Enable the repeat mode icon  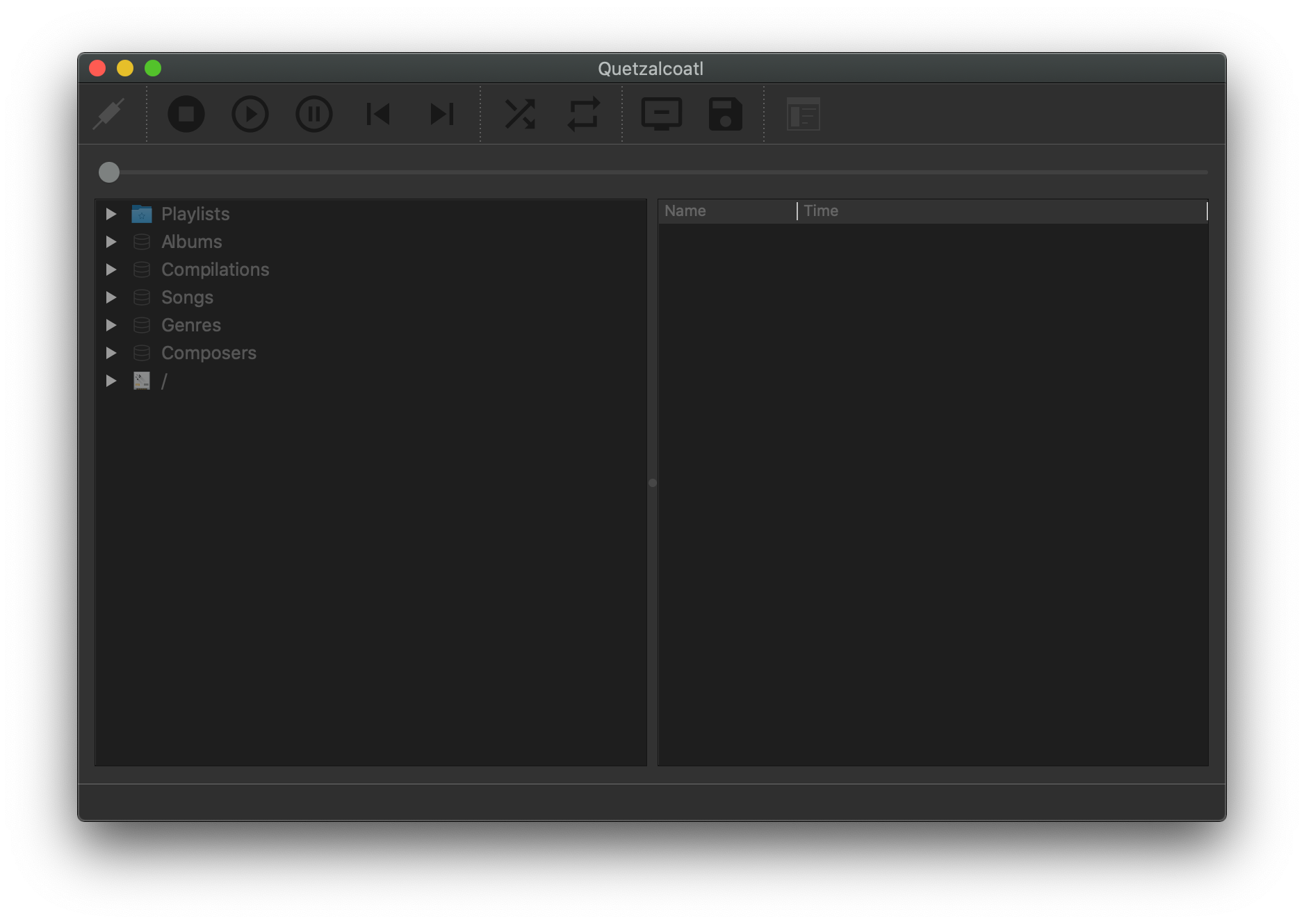(583, 114)
